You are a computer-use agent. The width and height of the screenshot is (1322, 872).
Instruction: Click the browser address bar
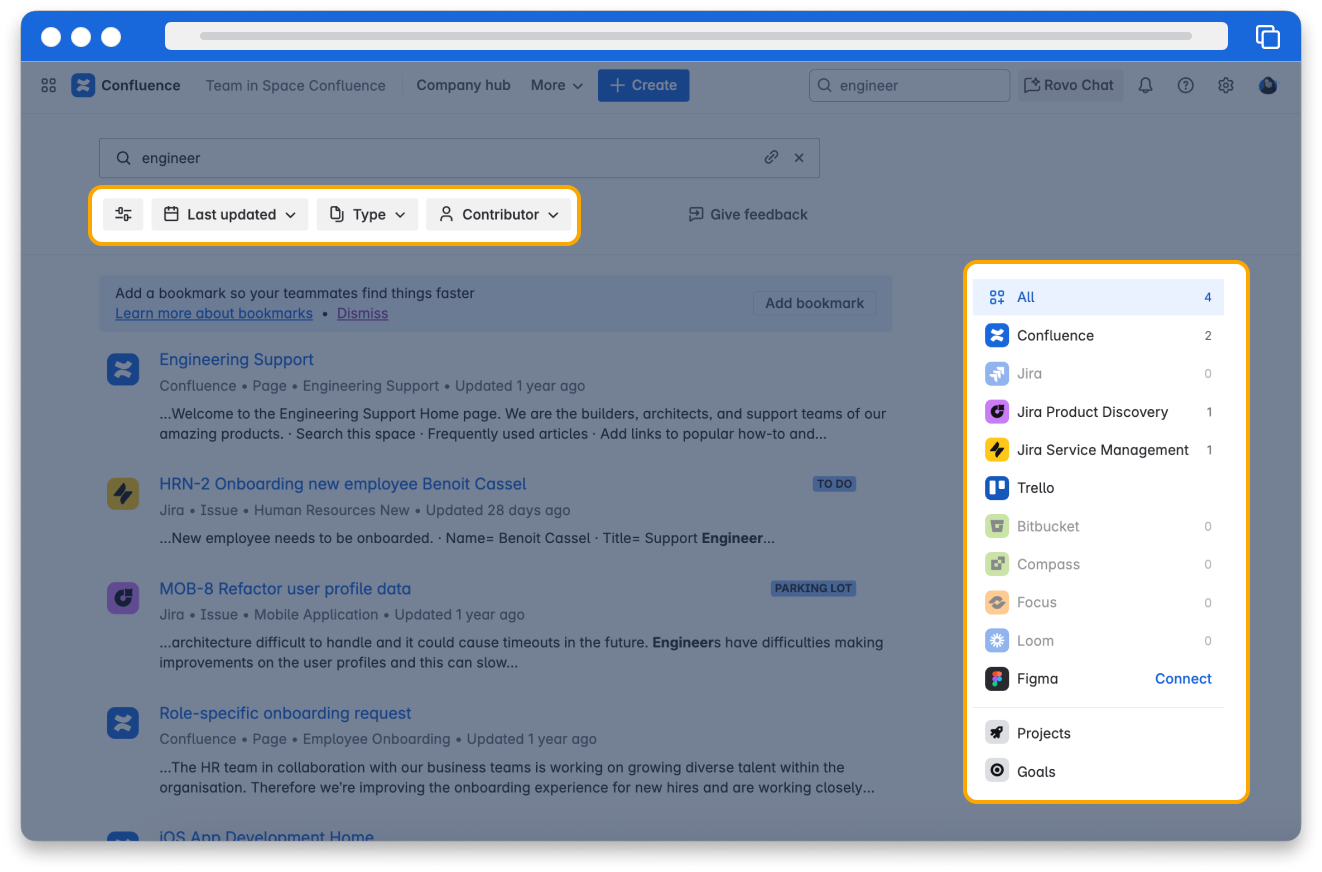pyautogui.click(x=696, y=36)
